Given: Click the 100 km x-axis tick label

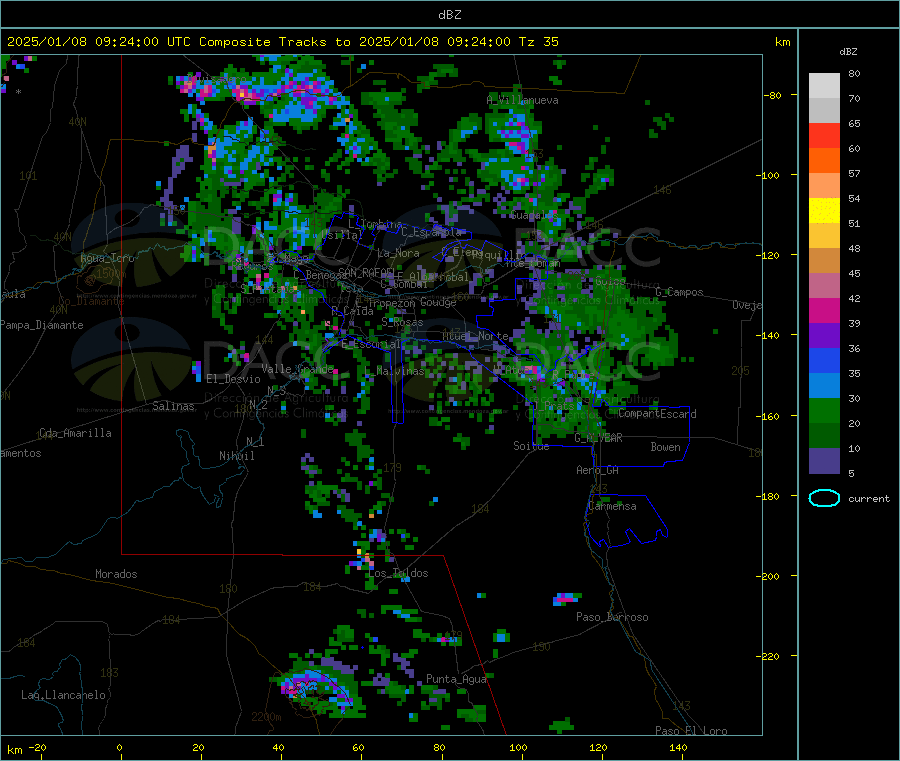Looking at the screenshot, I should pyautogui.click(x=518, y=748).
